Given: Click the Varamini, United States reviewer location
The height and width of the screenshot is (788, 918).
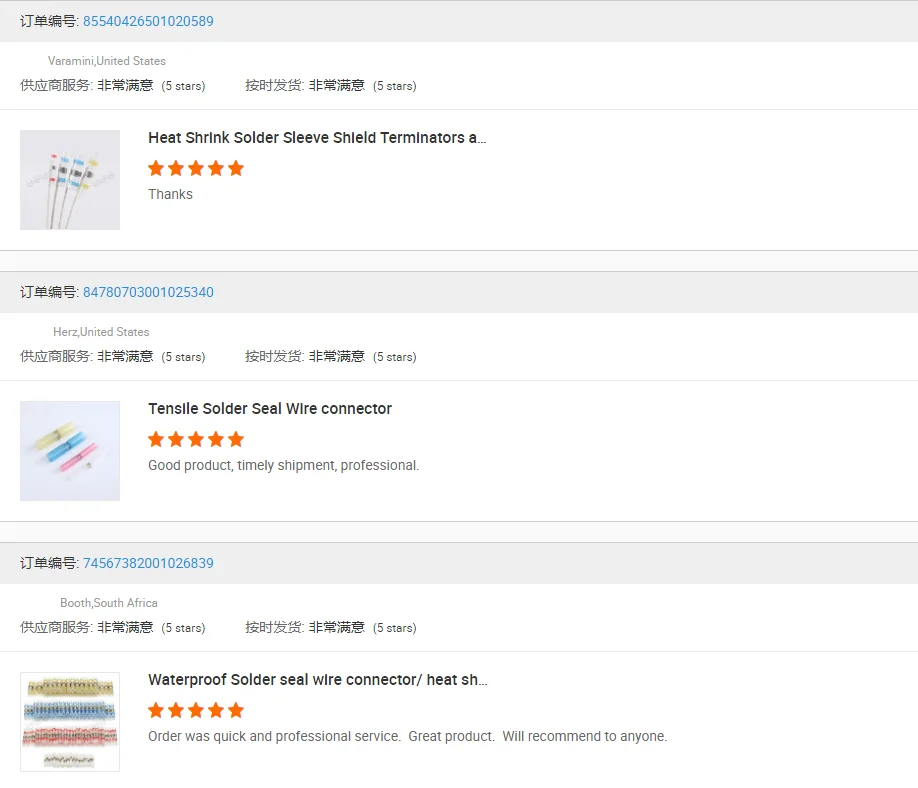Looking at the screenshot, I should 107,61.
